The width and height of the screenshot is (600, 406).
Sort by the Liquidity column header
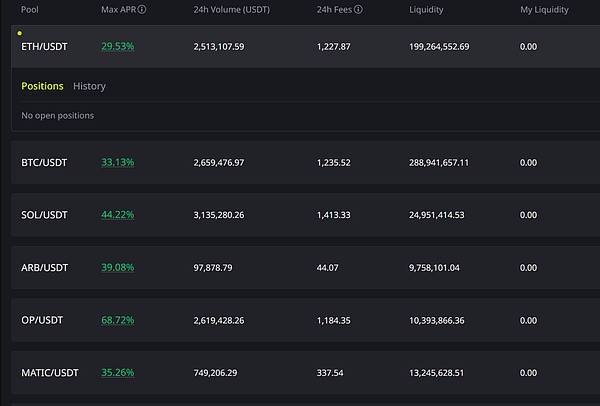tap(427, 10)
